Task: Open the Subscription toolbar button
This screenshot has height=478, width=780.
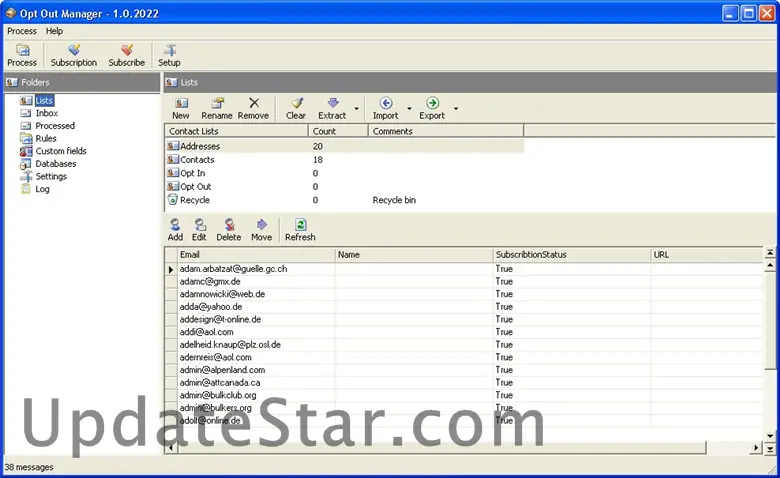Action: pos(74,55)
